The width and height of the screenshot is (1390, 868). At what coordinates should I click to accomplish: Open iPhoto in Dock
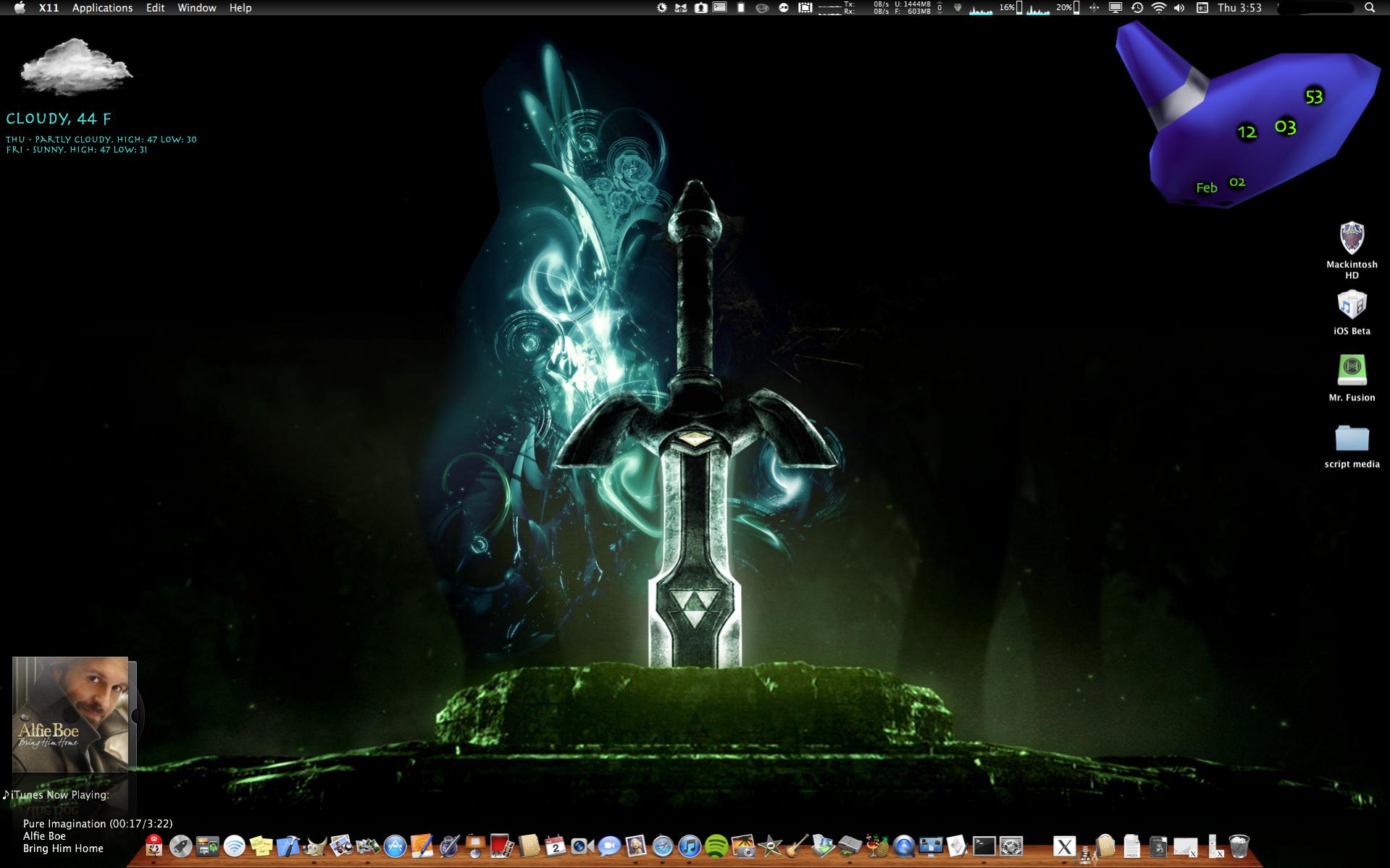tap(743, 846)
